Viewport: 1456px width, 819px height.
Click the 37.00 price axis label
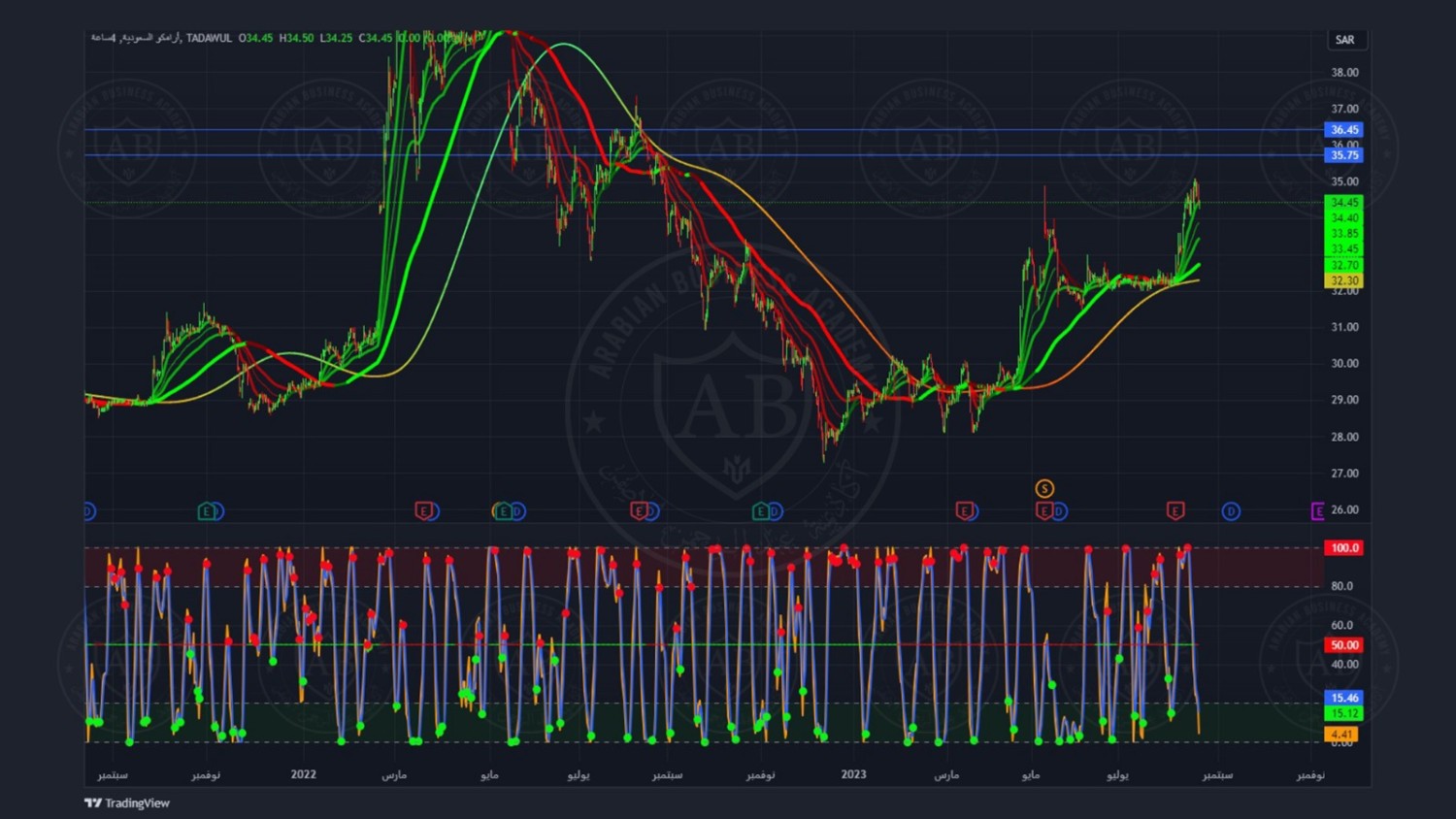(1344, 109)
